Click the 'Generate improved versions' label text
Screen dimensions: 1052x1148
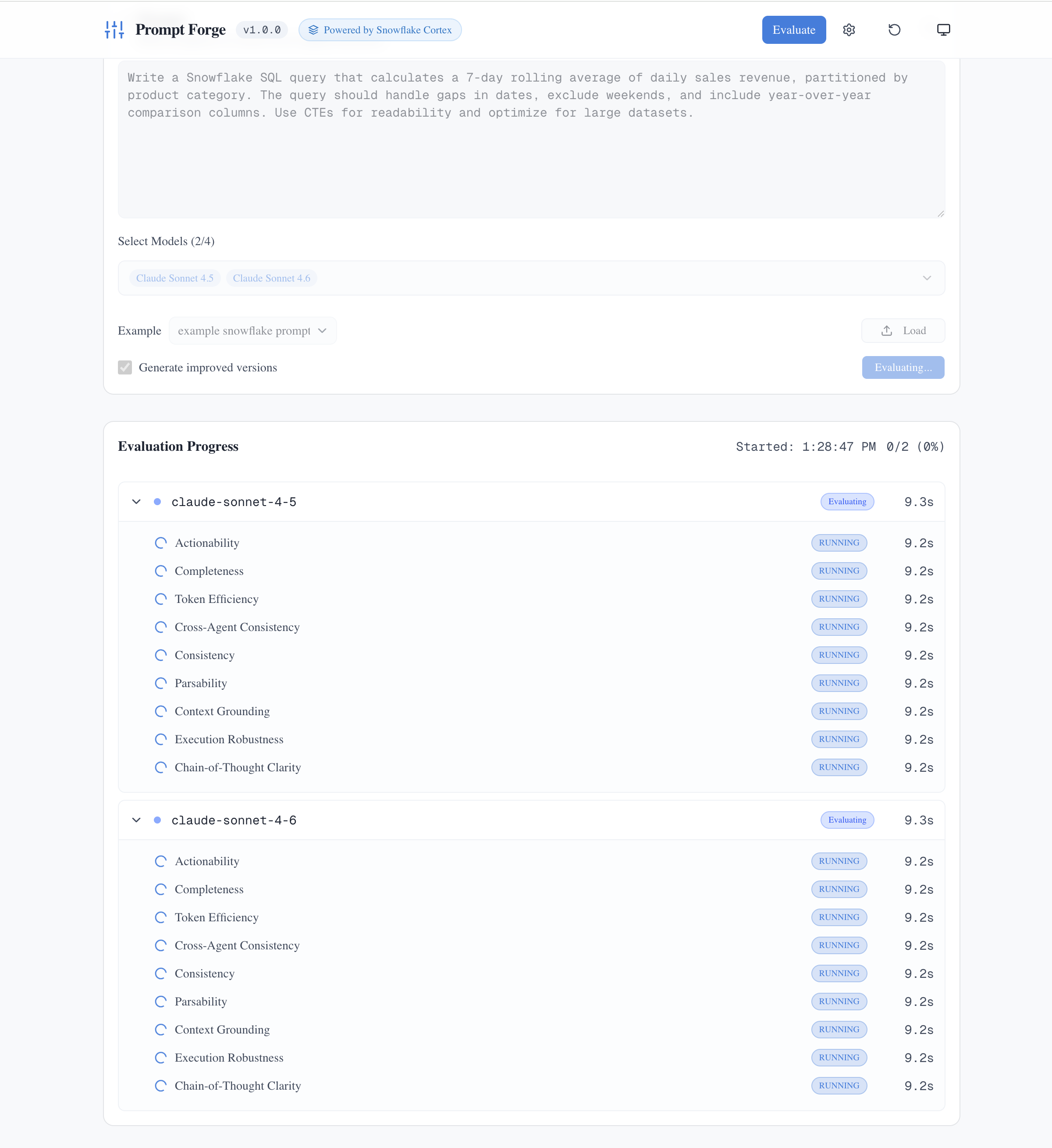pyautogui.click(x=208, y=367)
